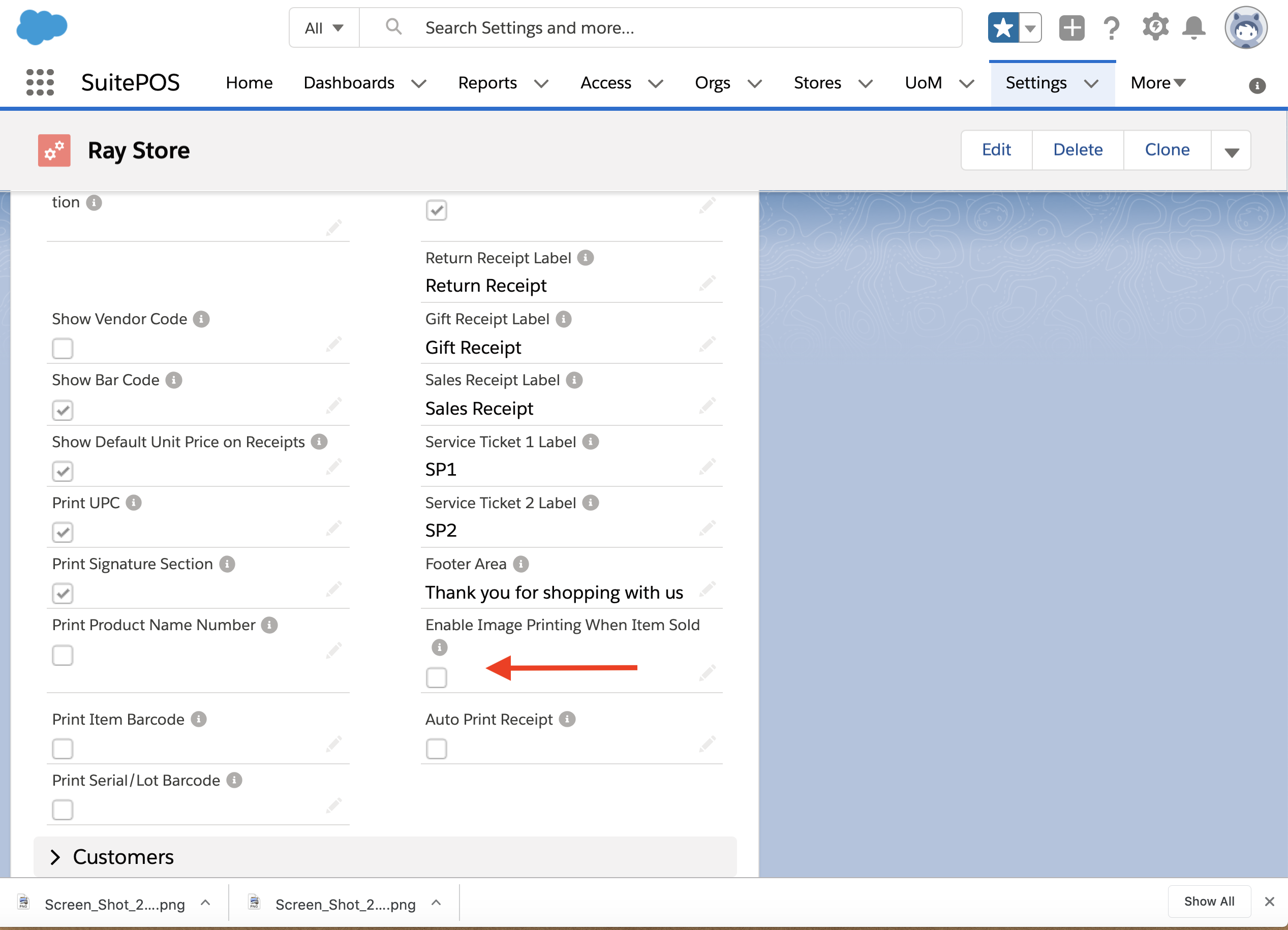
Task: Check the Auto Print Receipt checkbox
Action: (436, 749)
